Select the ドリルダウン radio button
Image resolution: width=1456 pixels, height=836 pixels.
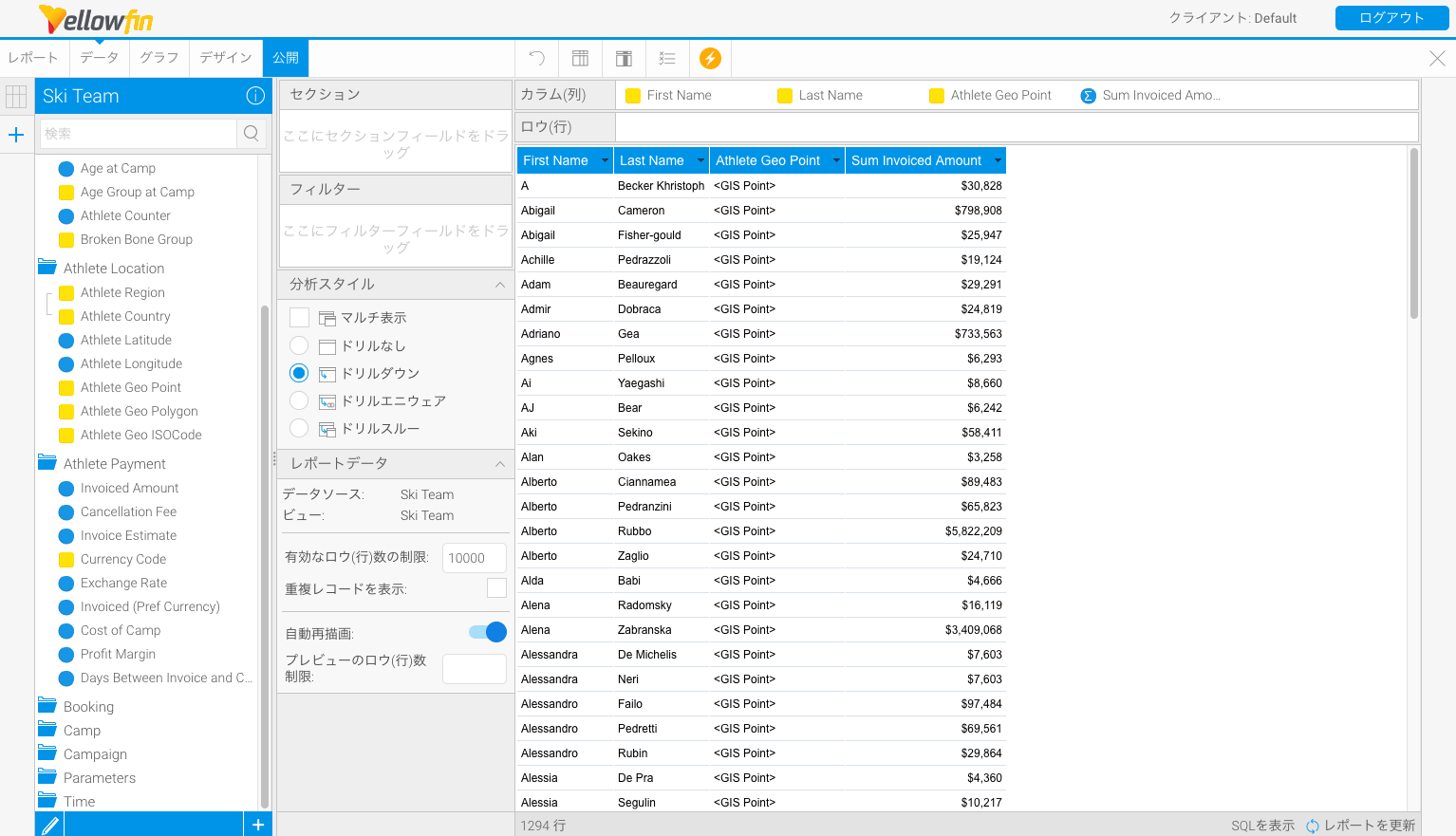pos(299,373)
